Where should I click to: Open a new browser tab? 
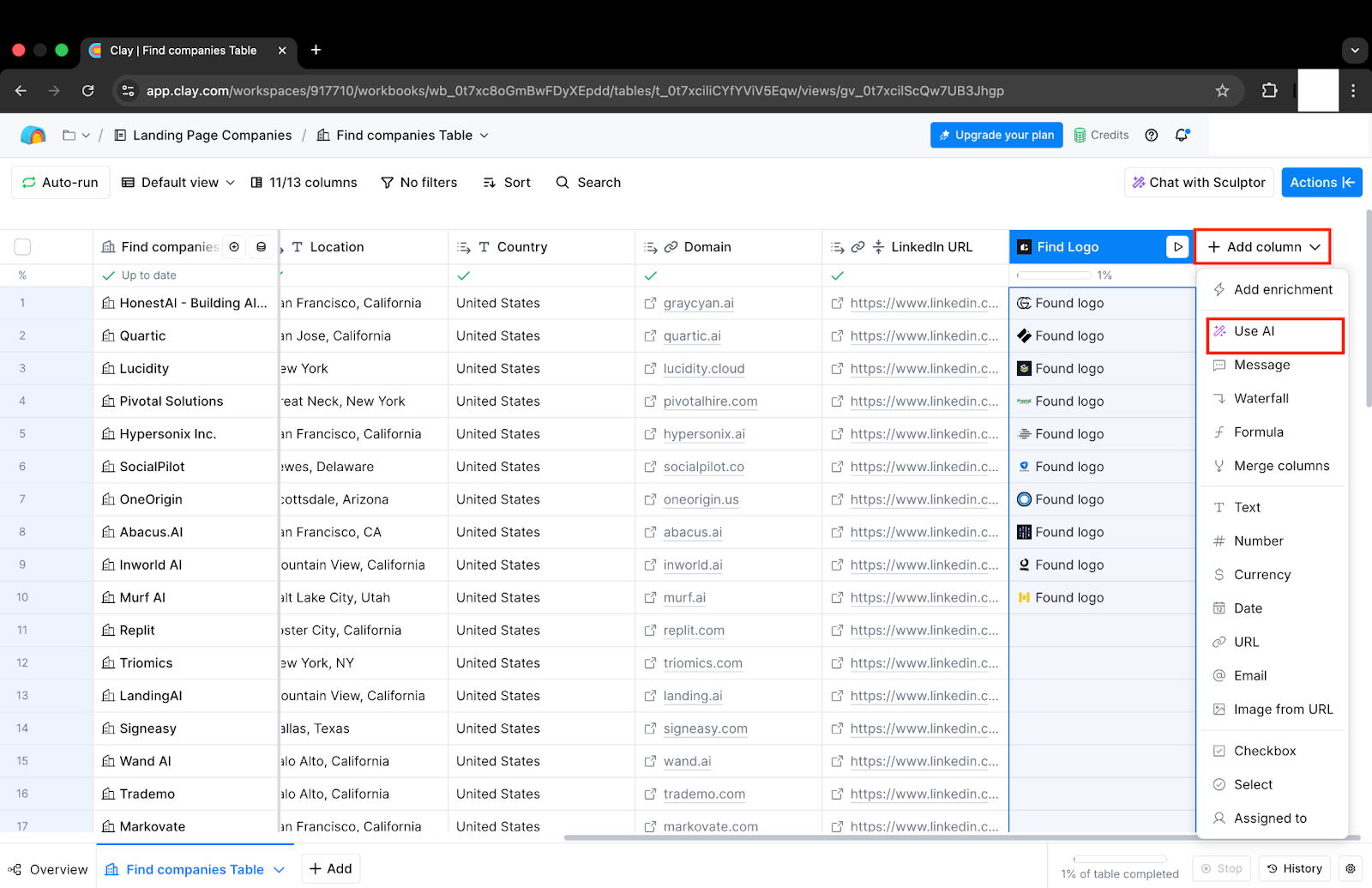pyautogui.click(x=316, y=50)
